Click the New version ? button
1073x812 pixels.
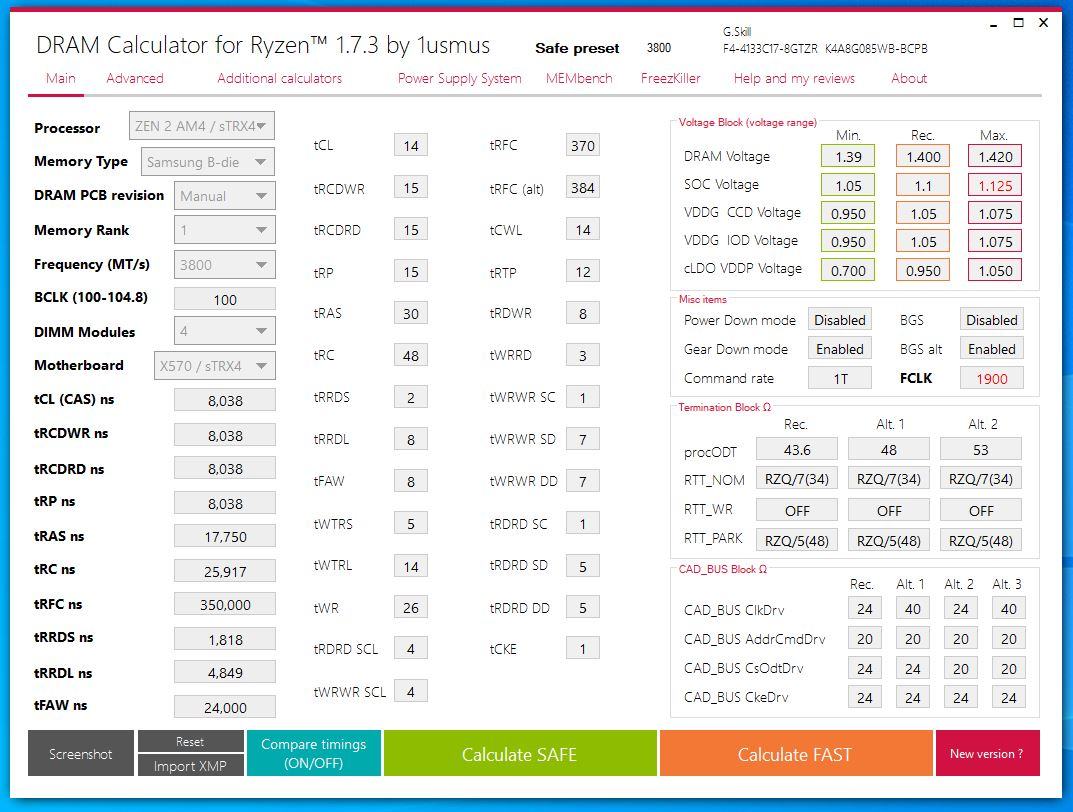point(987,753)
